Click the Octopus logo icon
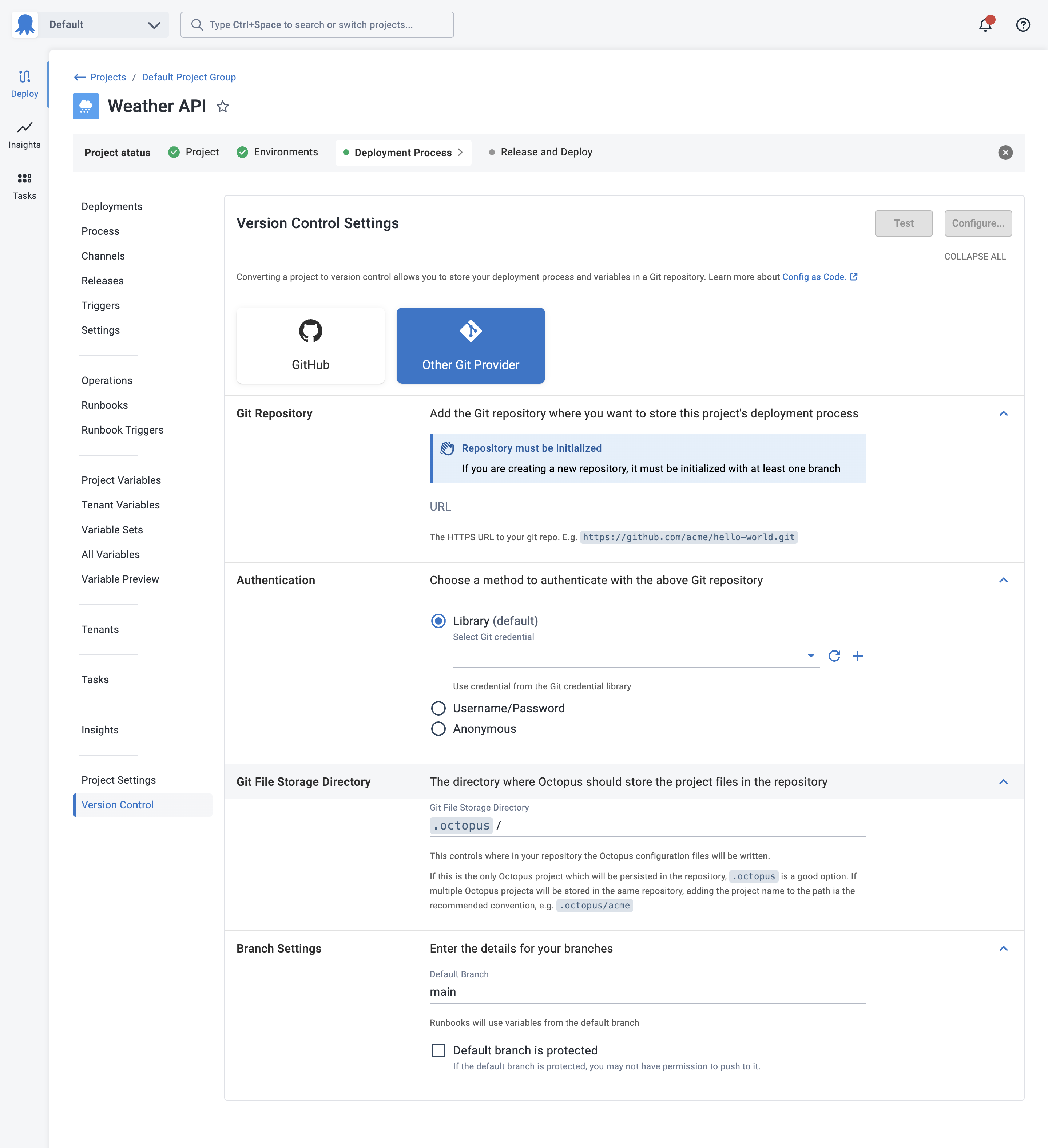This screenshot has height=1148, width=1048. click(x=25, y=24)
